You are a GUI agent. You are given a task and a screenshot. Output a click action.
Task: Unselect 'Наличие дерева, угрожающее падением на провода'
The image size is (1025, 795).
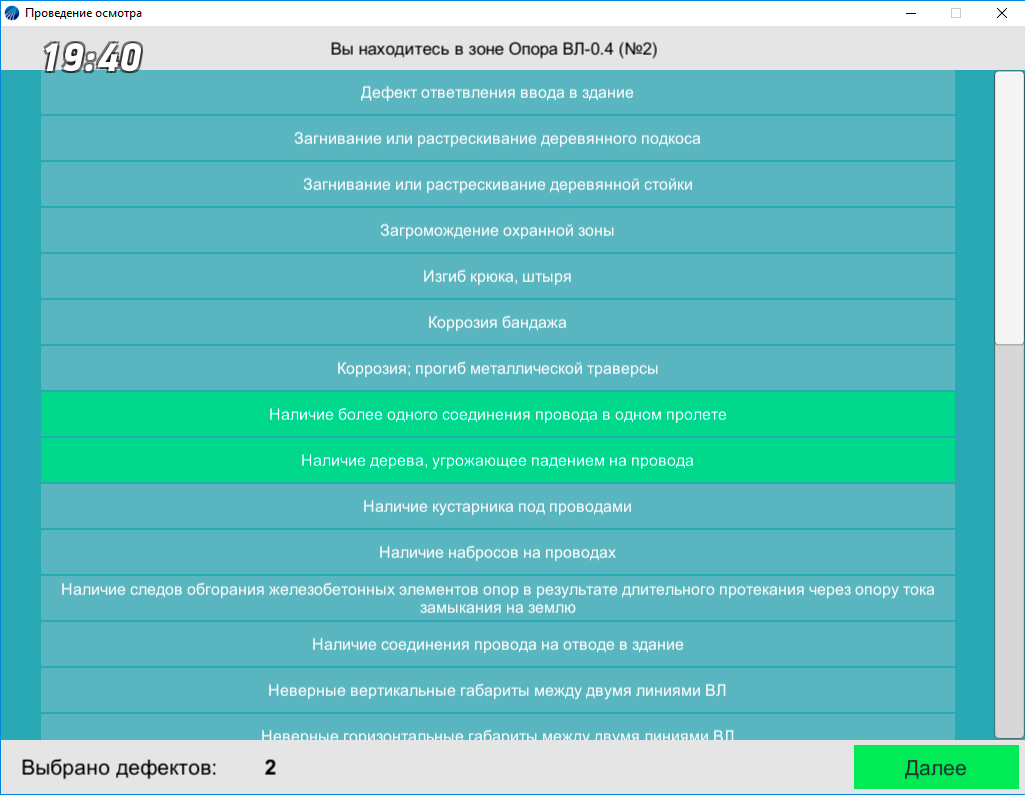click(497, 461)
